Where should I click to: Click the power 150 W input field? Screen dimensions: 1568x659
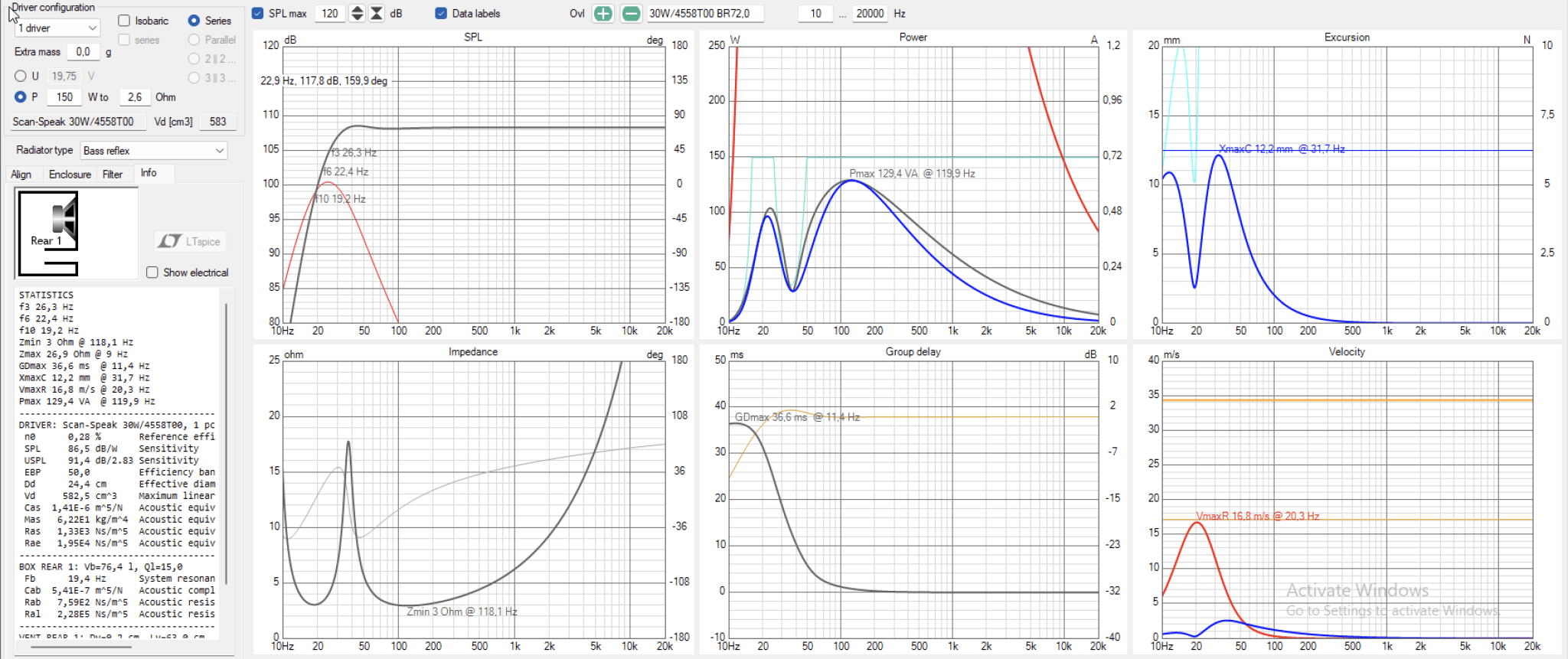64,97
